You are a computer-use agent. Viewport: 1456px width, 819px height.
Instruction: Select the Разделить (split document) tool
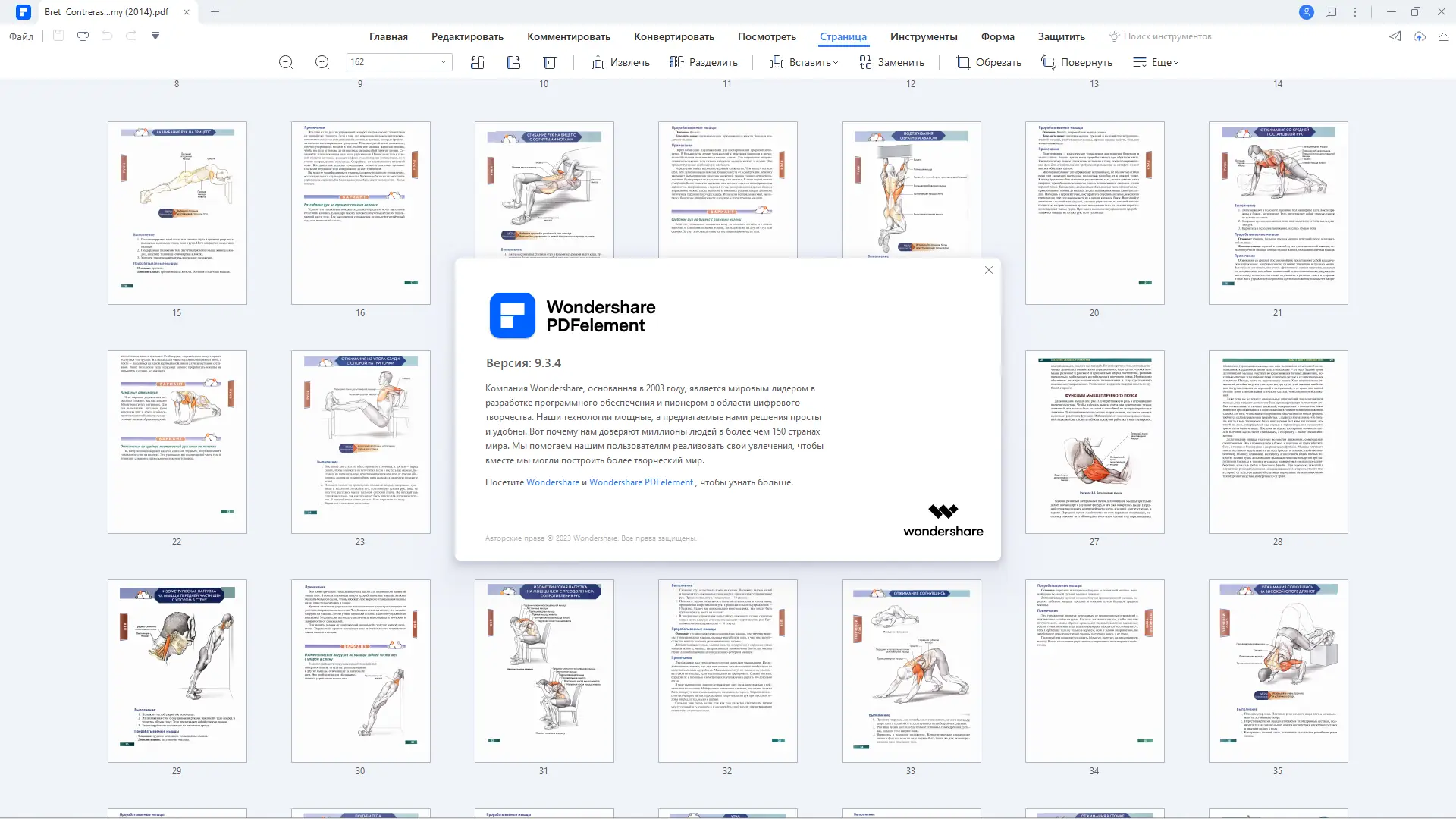pos(704,62)
